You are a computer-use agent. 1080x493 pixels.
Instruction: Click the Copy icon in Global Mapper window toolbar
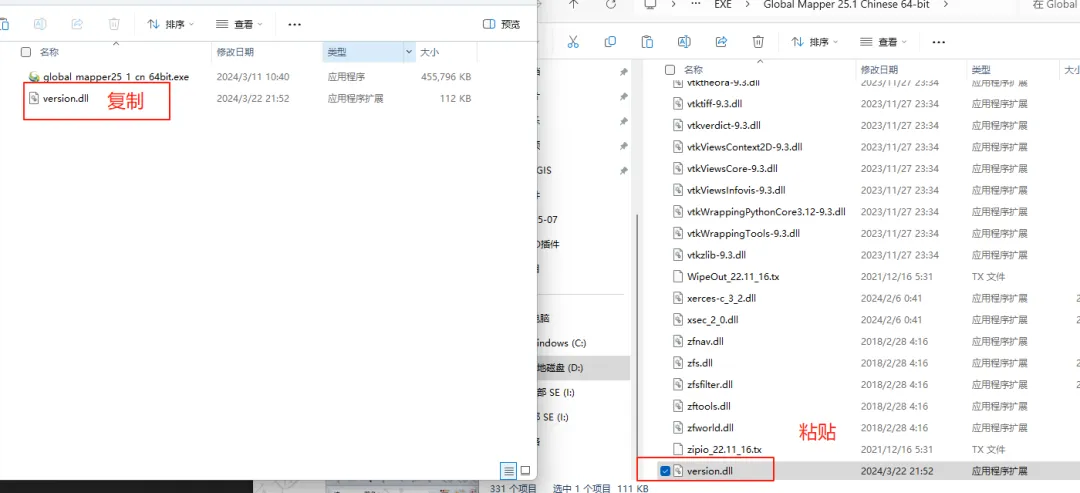(x=610, y=42)
